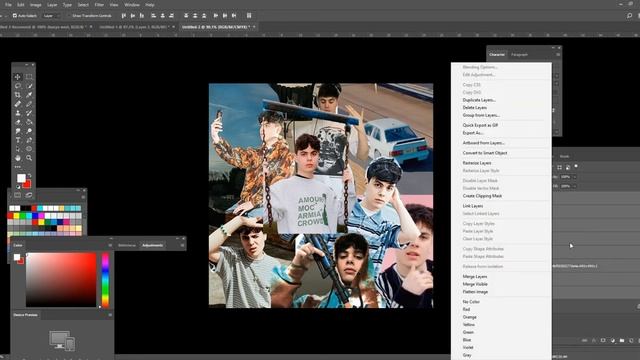Click the foreground white color swatch in toolbox
Image resolution: width=640 pixels, height=360 pixels.
(x=21, y=178)
